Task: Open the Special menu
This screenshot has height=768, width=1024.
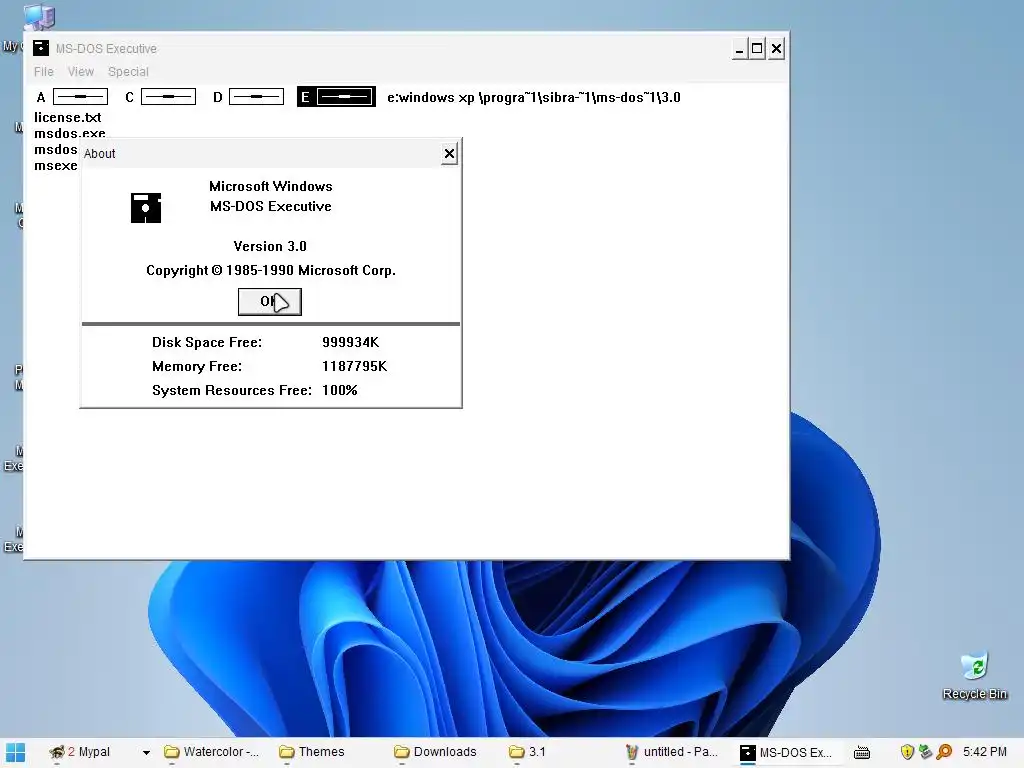Action: click(128, 72)
